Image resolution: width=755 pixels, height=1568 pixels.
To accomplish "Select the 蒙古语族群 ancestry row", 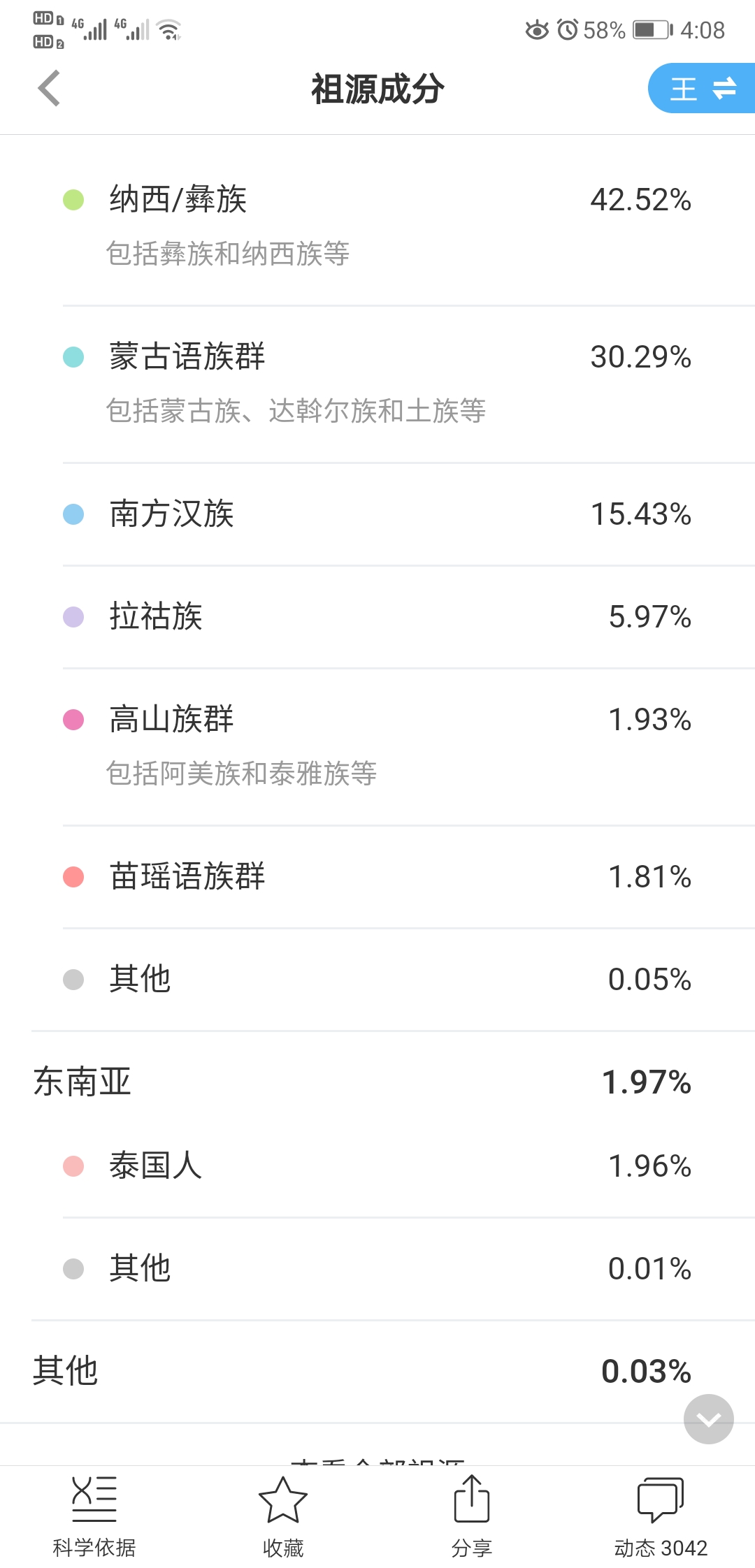I will [x=377, y=382].
